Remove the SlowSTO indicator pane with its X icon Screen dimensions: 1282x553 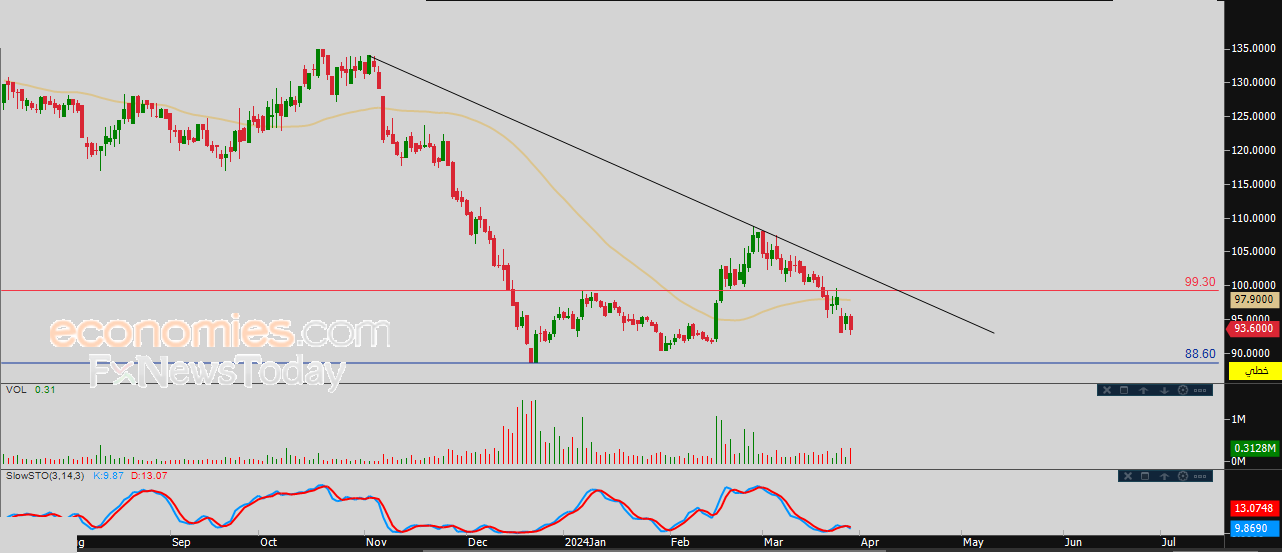[x=1128, y=476]
